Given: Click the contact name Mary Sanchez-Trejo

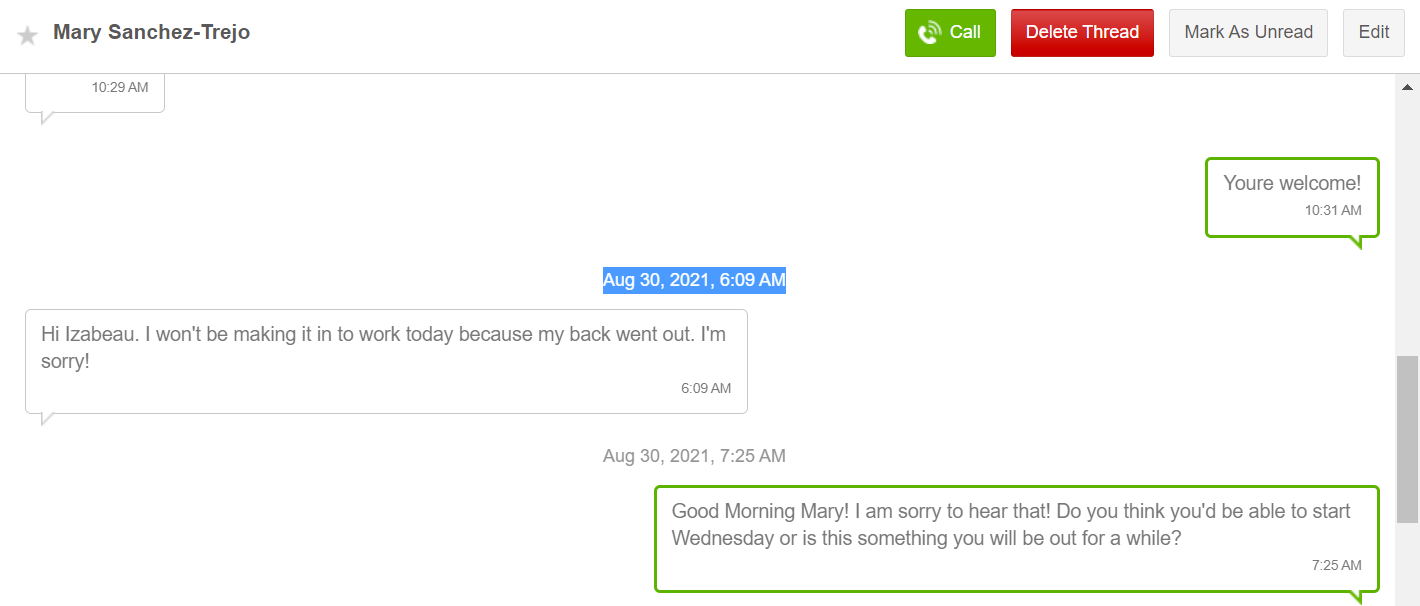Looking at the screenshot, I should click(x=151, y=32).
